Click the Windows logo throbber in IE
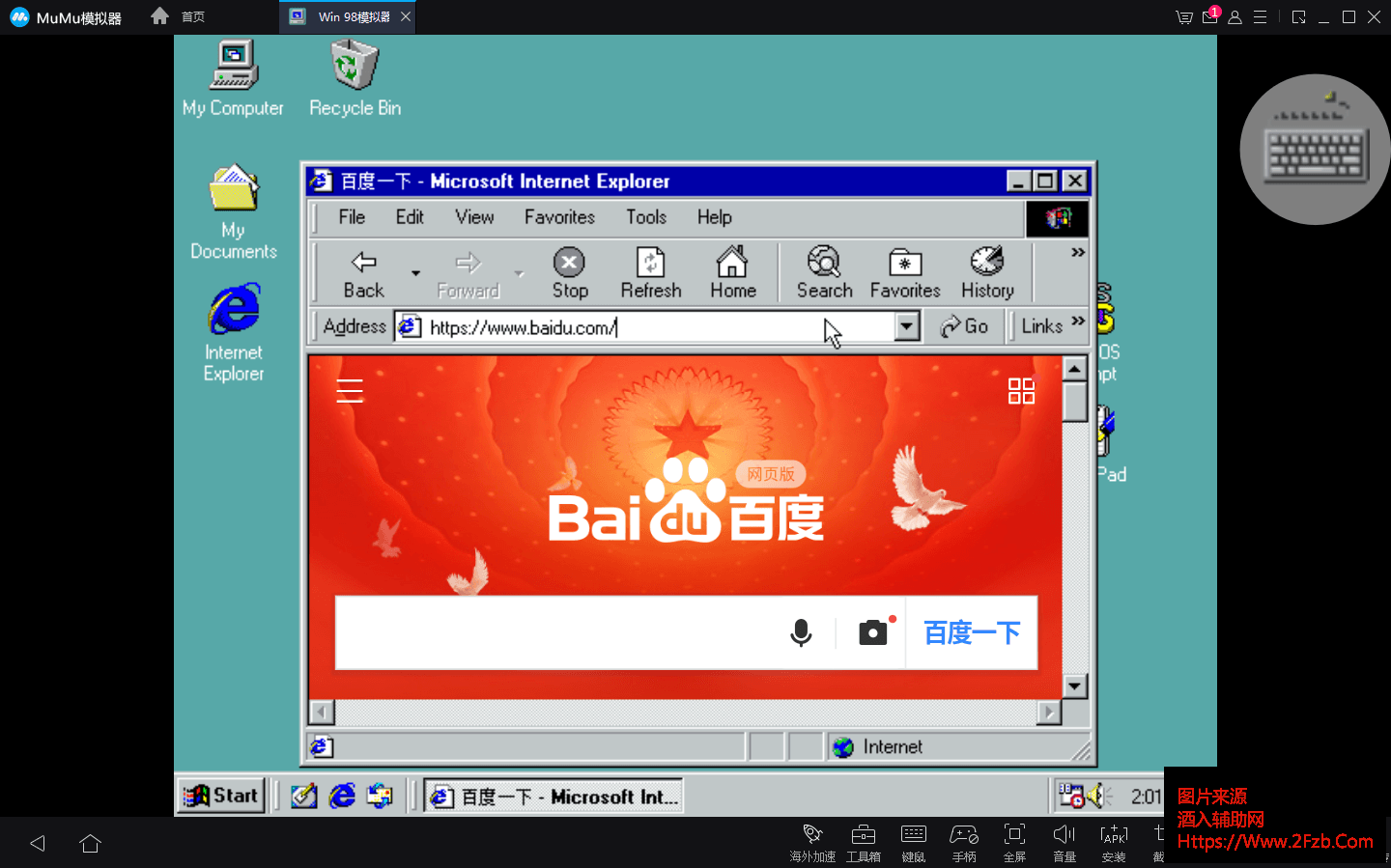 pyautogui.click(x=1058, y=218)
